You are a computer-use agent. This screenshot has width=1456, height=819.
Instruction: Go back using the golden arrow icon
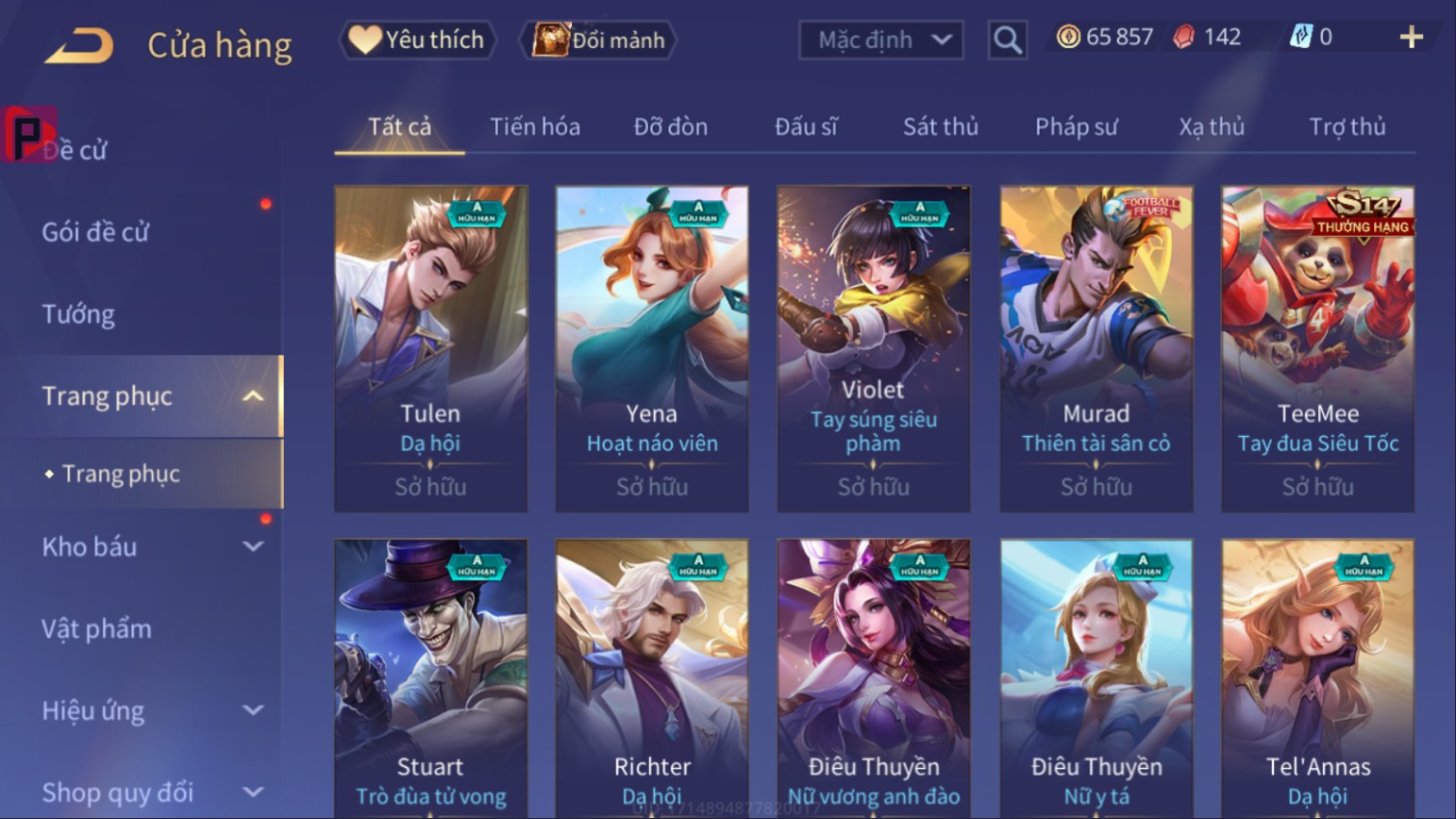tap(79, 44)
